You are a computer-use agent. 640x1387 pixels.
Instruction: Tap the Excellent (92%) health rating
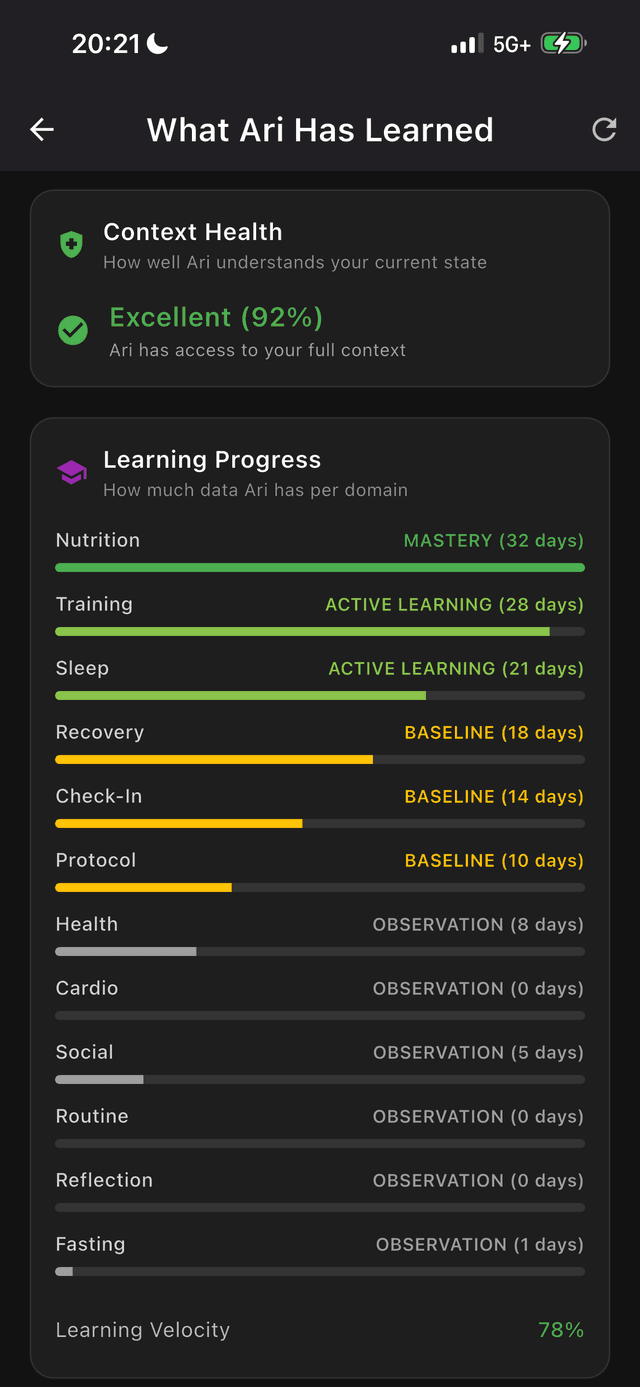coord(216,317)
